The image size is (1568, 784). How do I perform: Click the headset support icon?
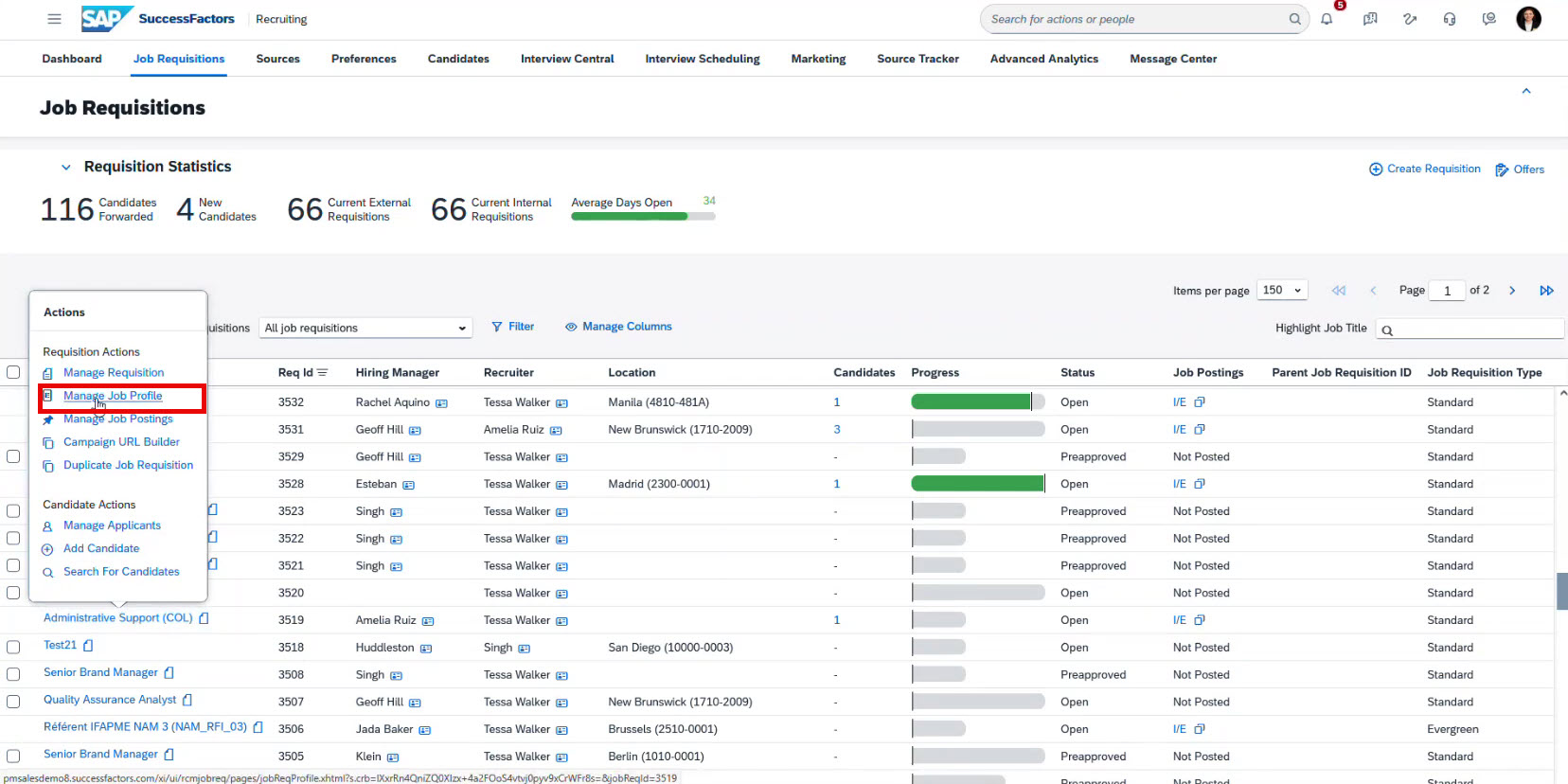1449,19
